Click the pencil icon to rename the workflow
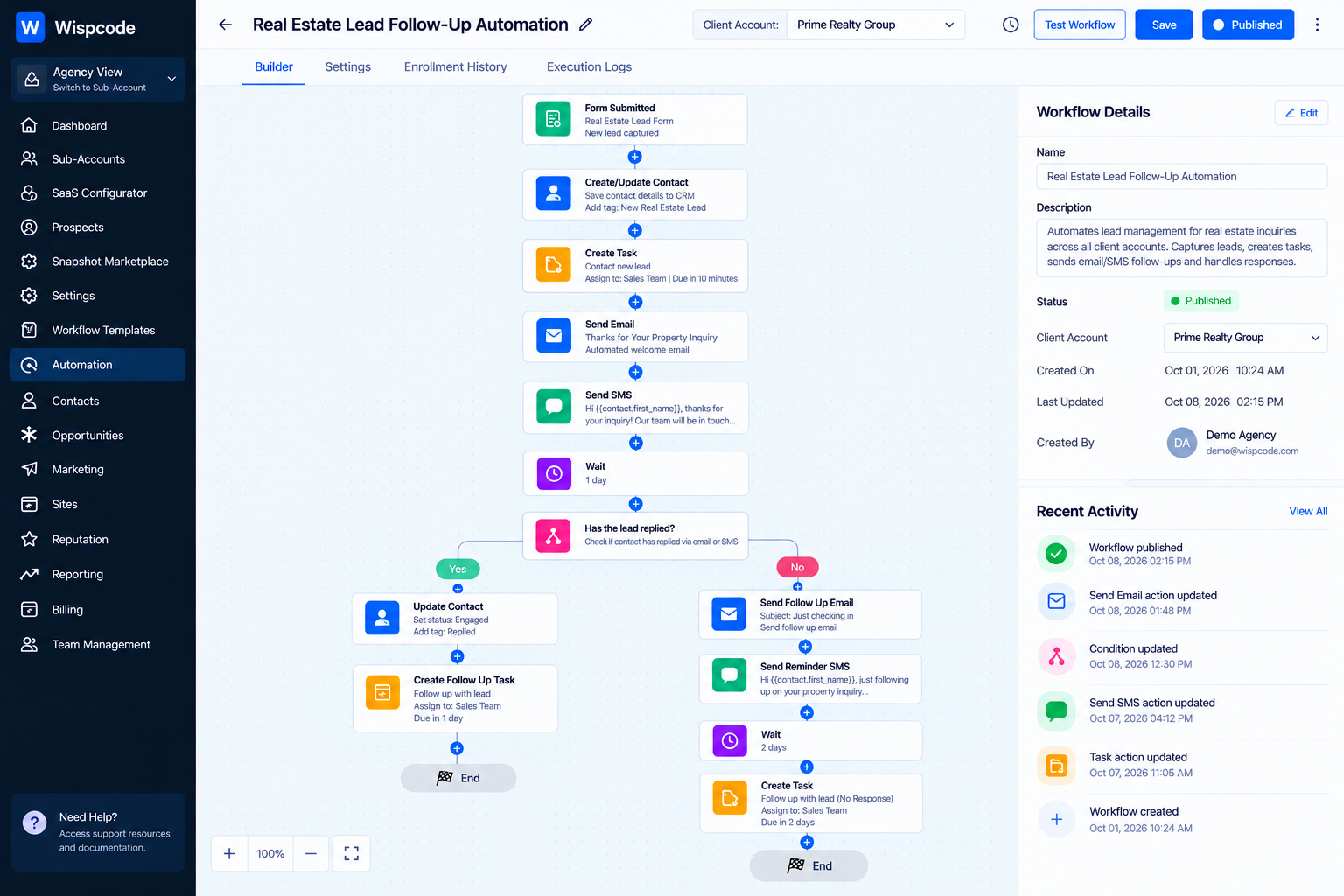The width and height of the screenshot is (1344, 896). tap(586, 24)
